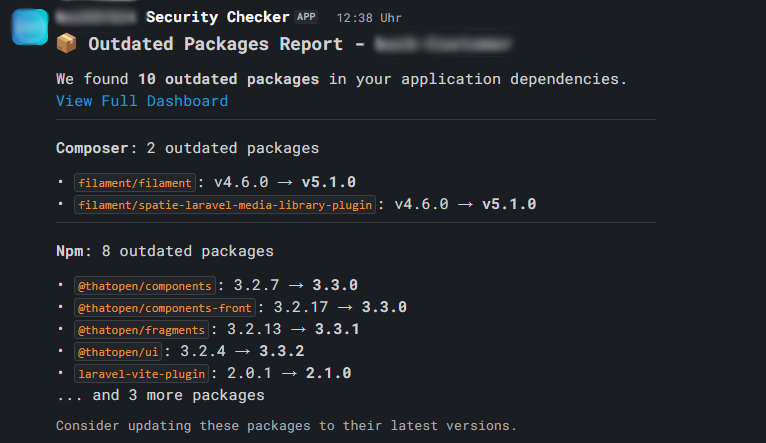The width and height of the screenshot is (766, 443).
Task: Open the Security Checker sender name
Action: pyautogui.click(x=217, y=18)
